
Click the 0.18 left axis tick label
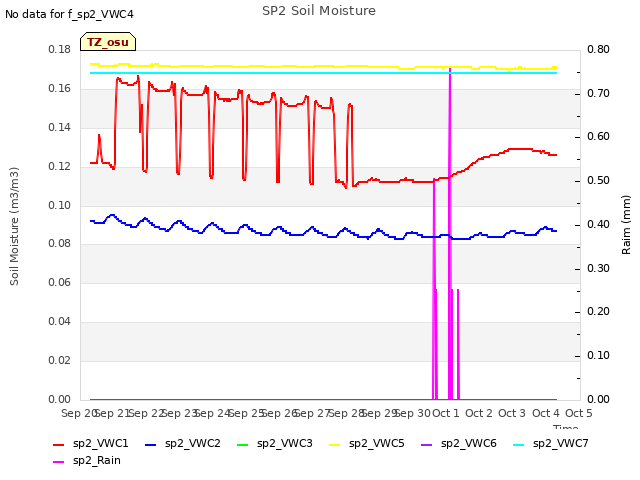pyautogui.click(x=60, y=50)
